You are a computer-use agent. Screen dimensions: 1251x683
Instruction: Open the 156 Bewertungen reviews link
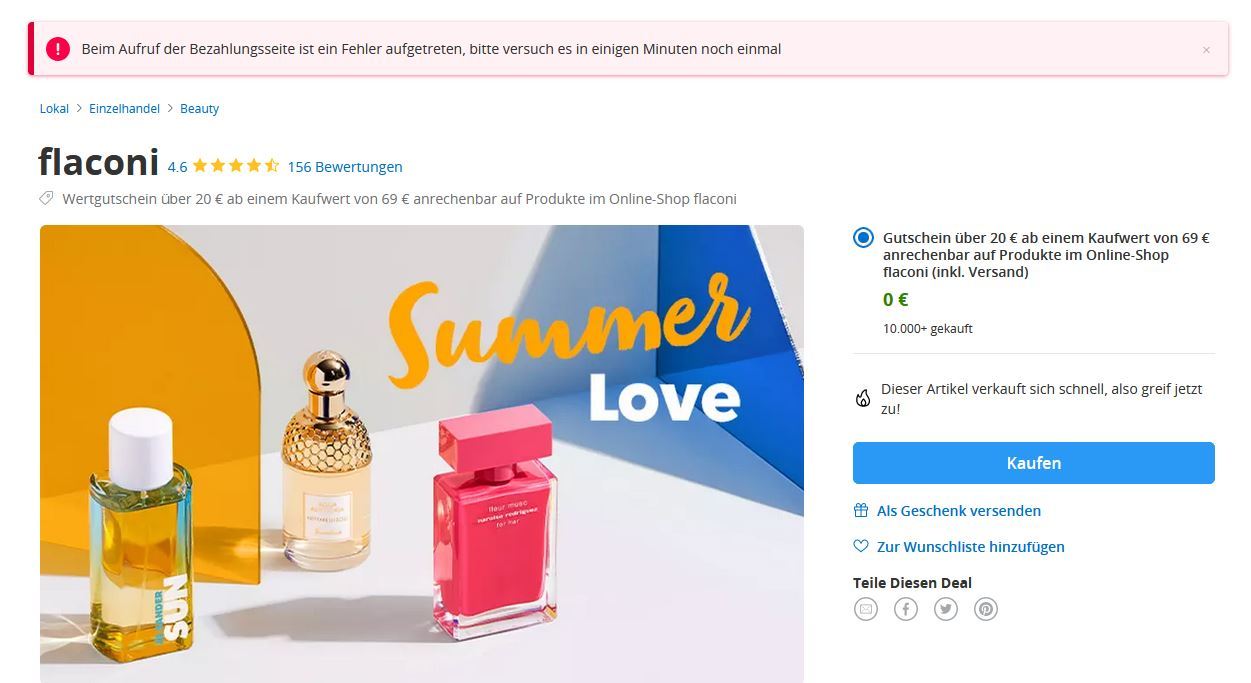point(345,167)
